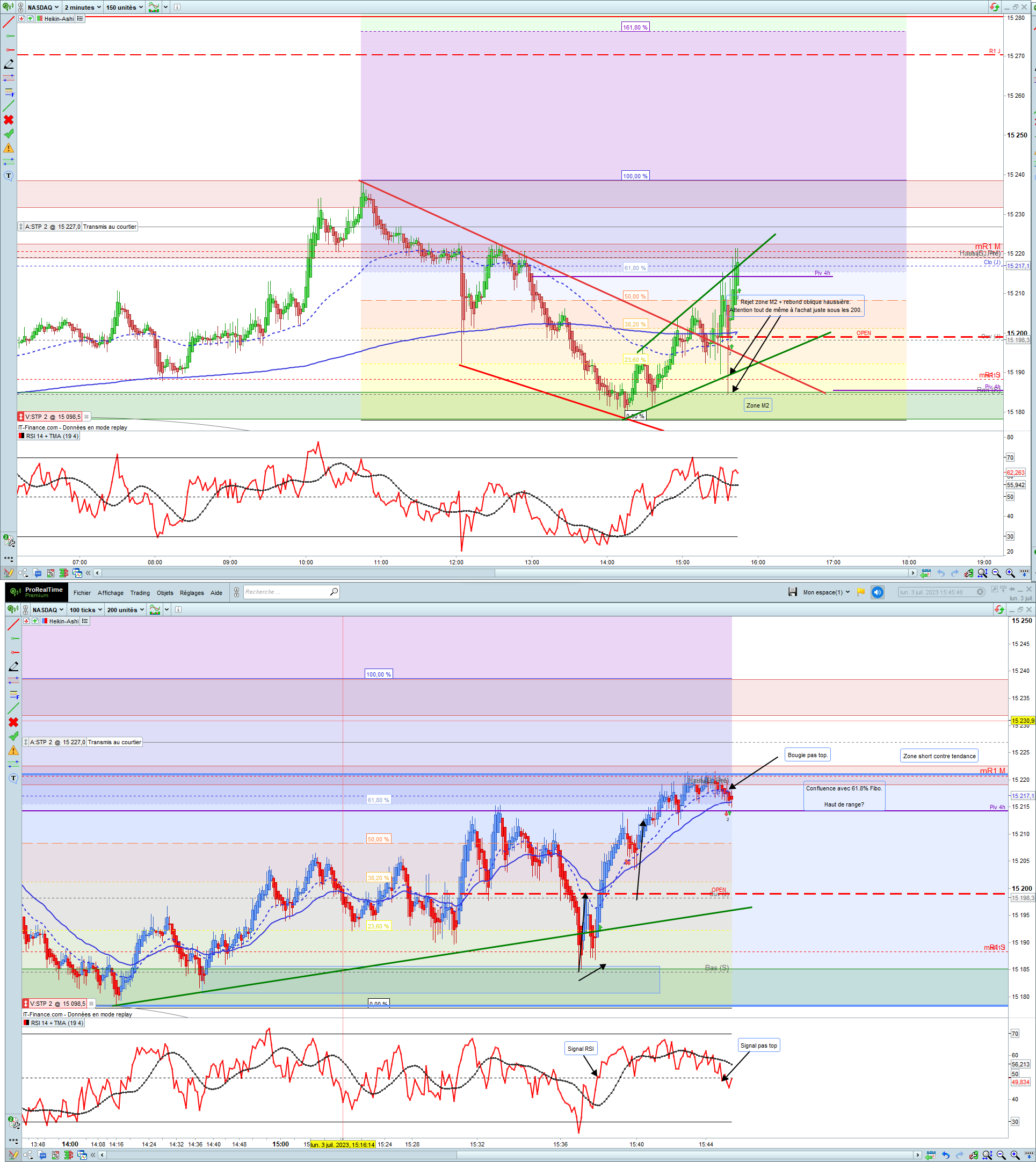Toggle the blue sound speaker button
Screen dimensions: 1036x1162
[877, 592]
